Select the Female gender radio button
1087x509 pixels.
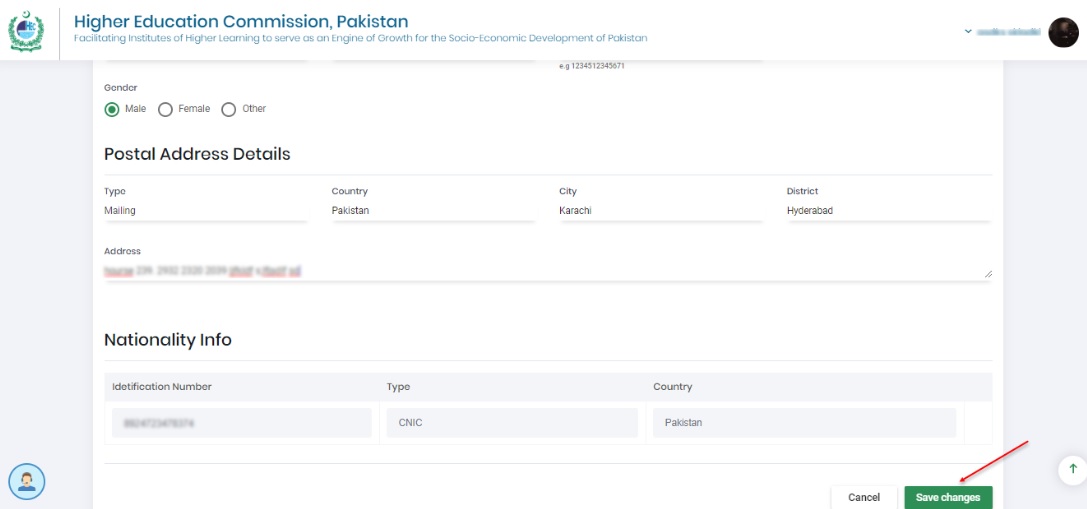[166, 109]
